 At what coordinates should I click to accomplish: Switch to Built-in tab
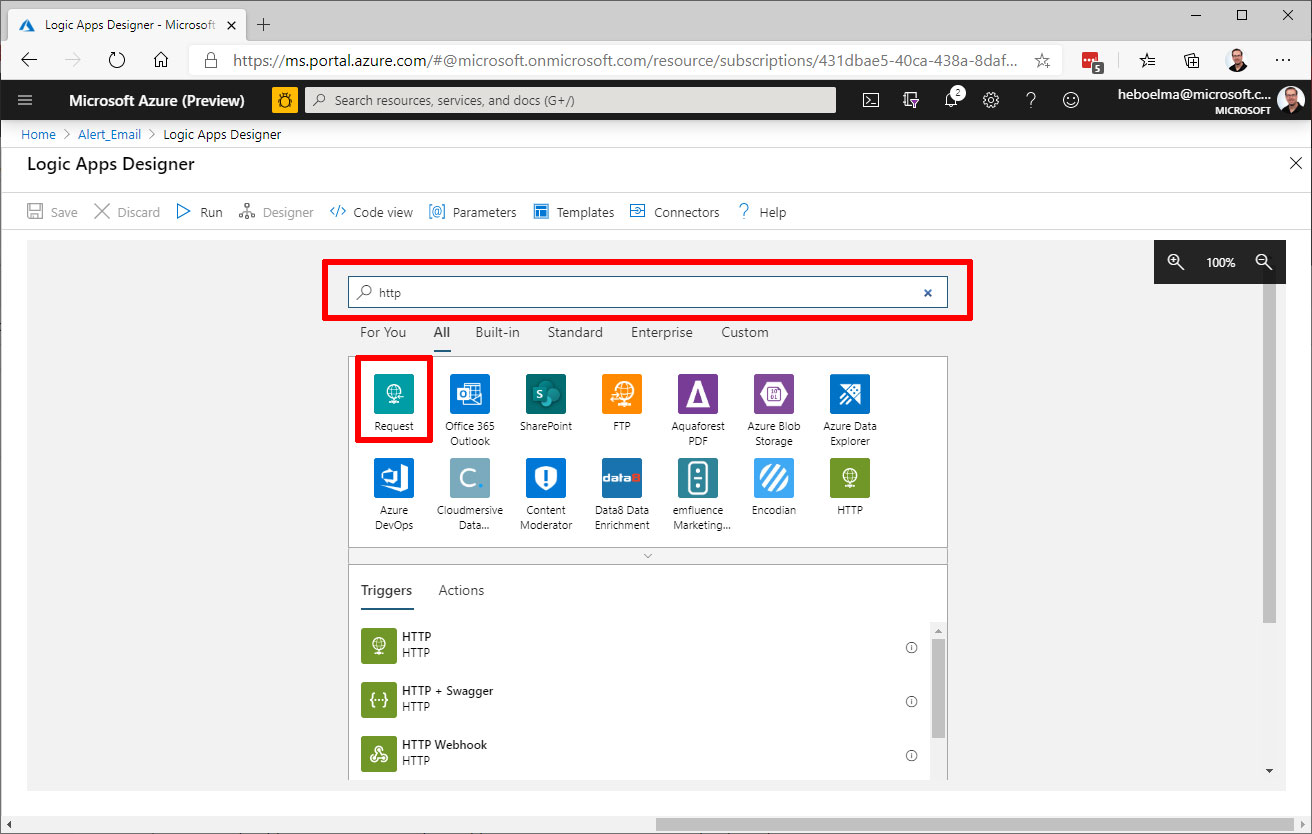(x=498, y=332)
